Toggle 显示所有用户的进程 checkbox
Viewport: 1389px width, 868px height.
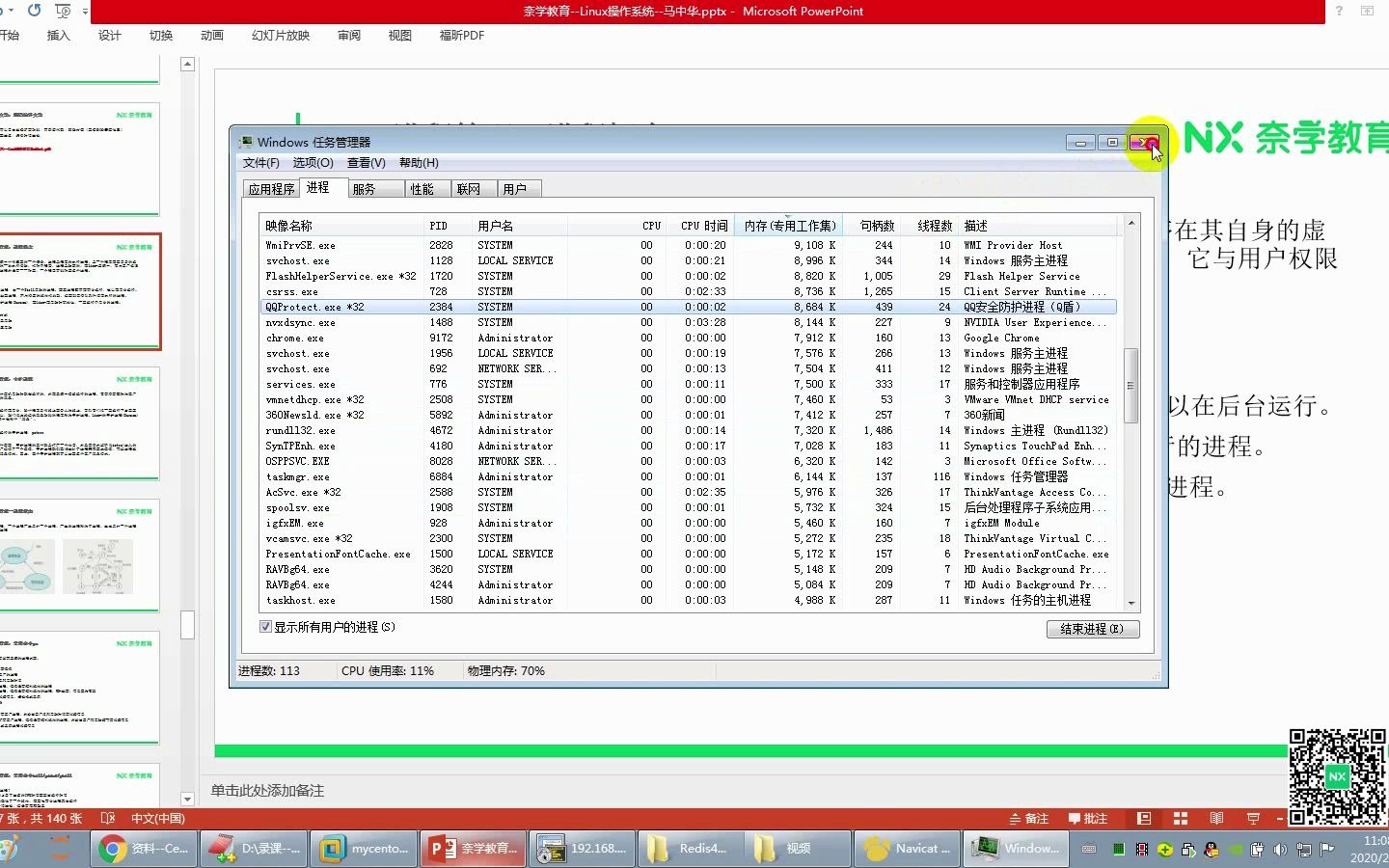coord(266,627)
